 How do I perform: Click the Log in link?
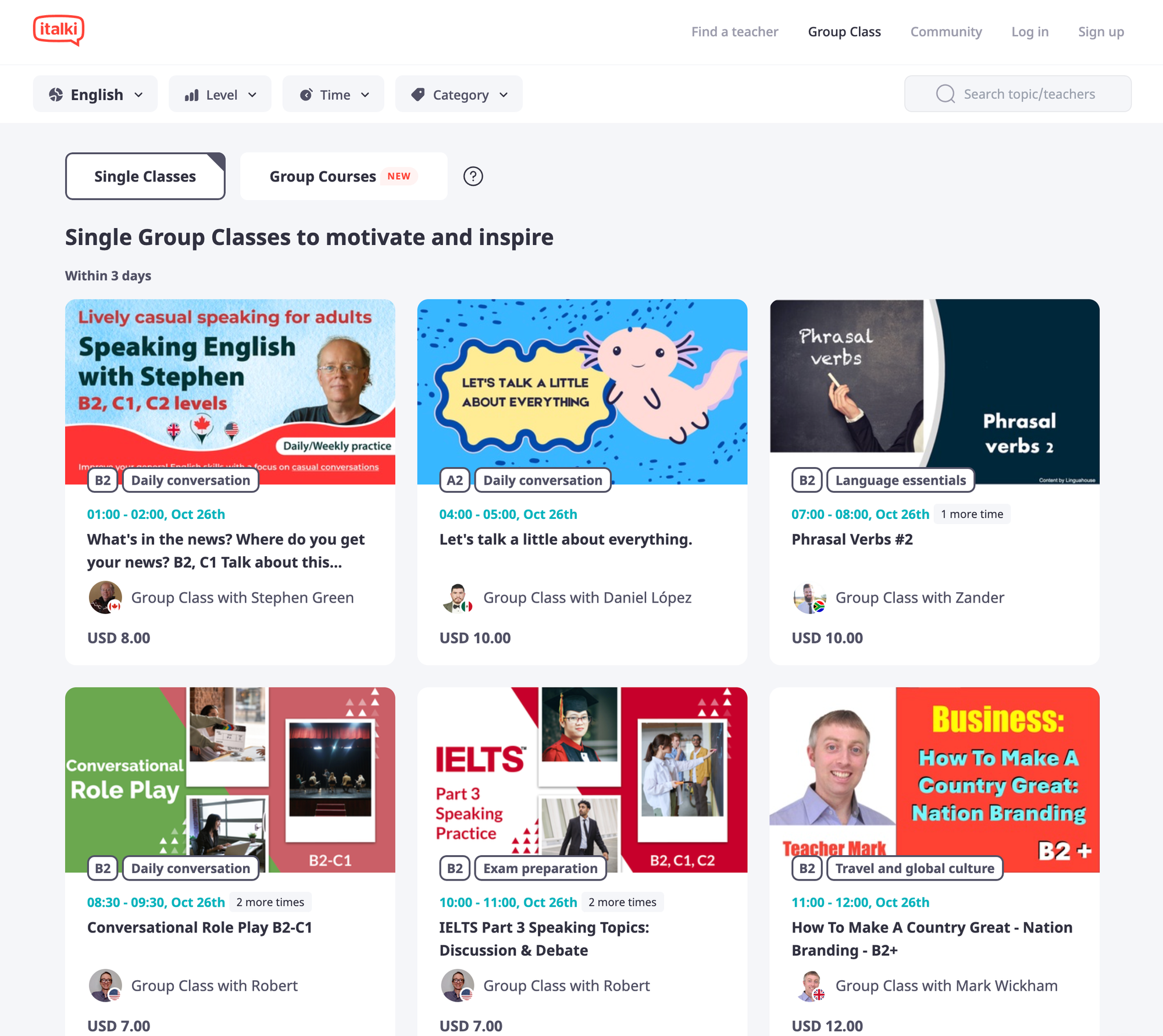(x=1030, y=31)
